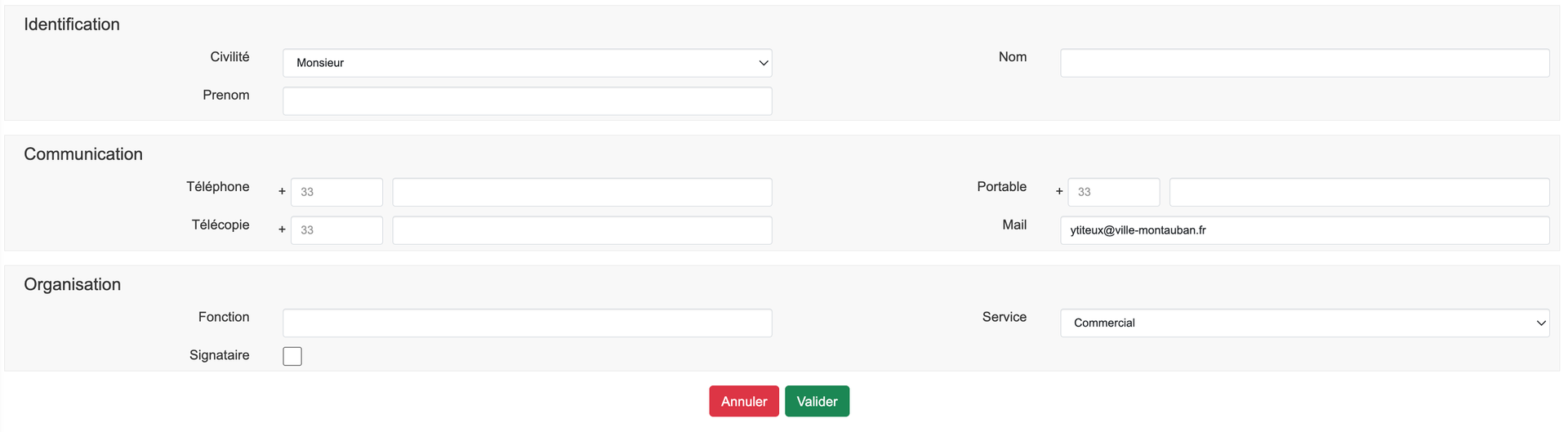
Task: Select the Téléphone country code field
Action: 336,192
